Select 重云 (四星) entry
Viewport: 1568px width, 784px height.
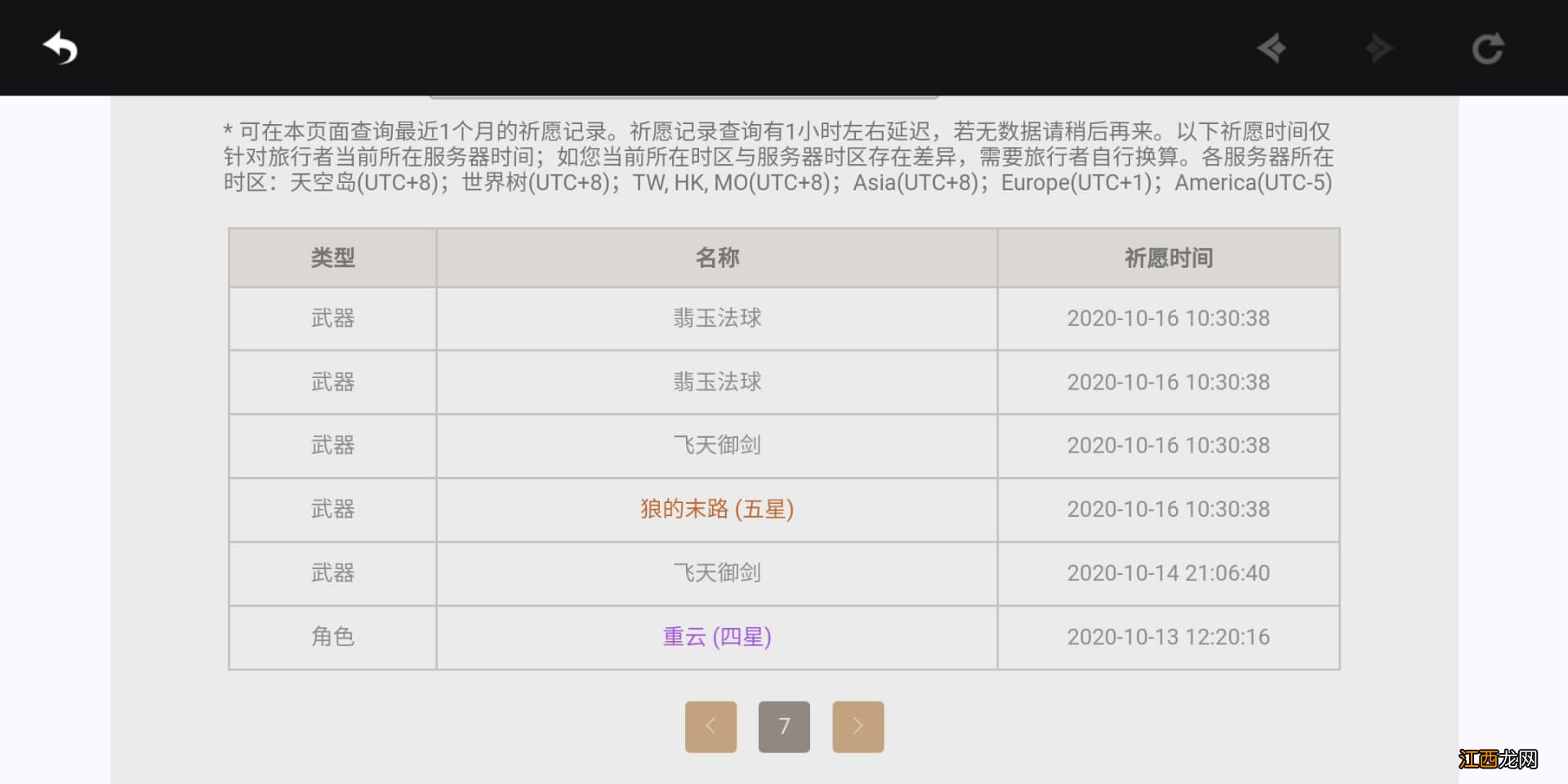(x=717, y=636)
